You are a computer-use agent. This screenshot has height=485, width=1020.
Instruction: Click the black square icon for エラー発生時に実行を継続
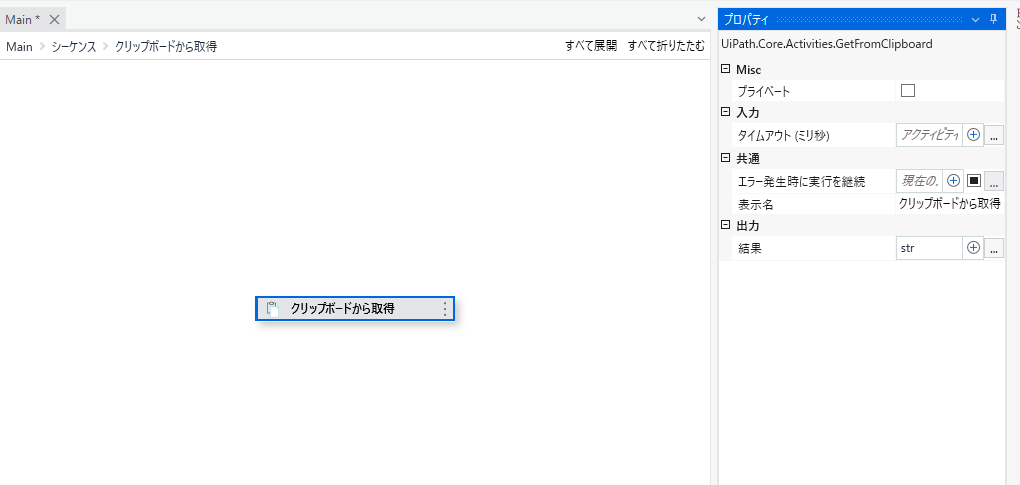(x=973, y=180)
